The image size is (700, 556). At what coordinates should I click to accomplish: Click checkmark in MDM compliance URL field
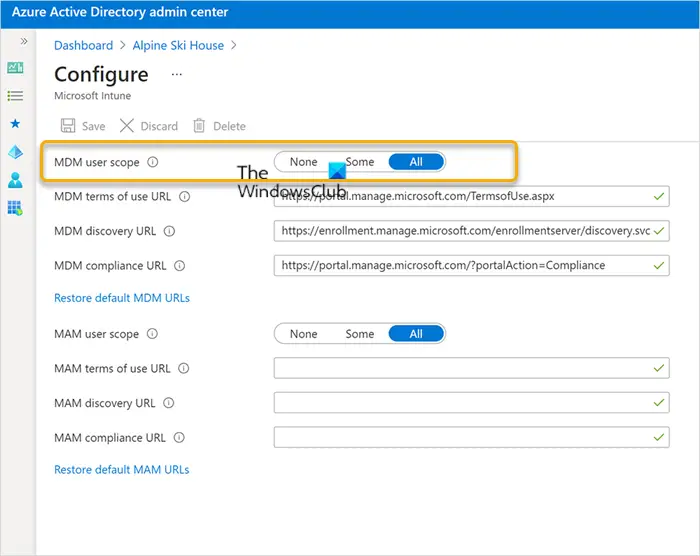point(659,265)
